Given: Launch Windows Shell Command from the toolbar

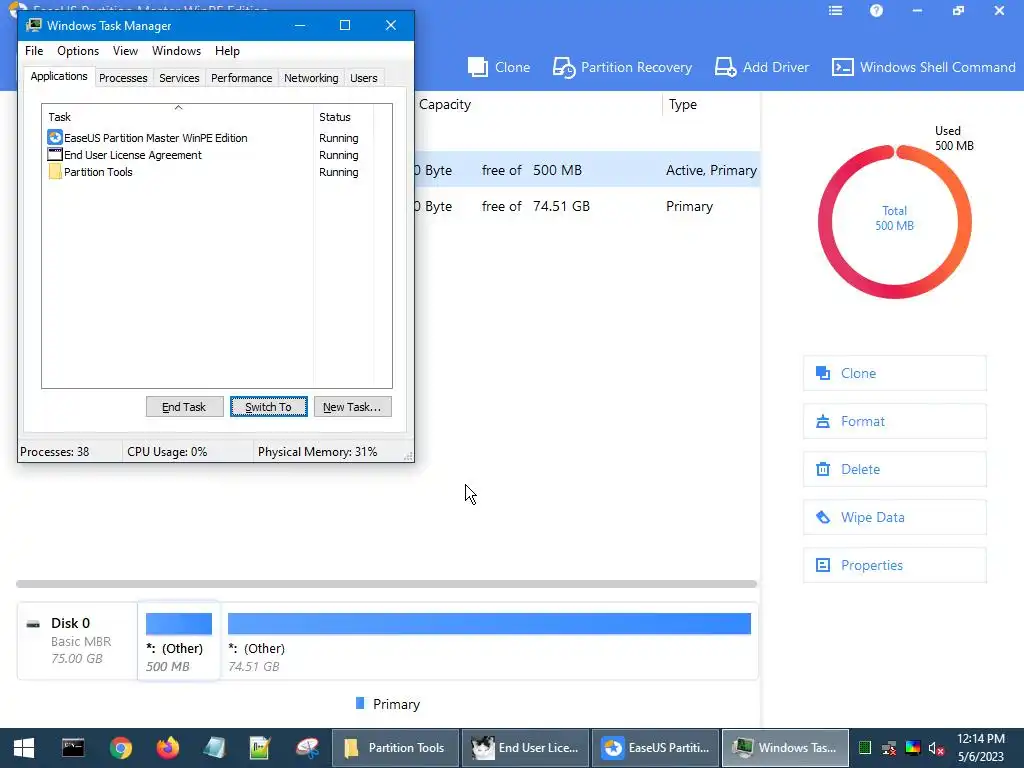Looking at the screenshot, I should (x=923, y=67).
